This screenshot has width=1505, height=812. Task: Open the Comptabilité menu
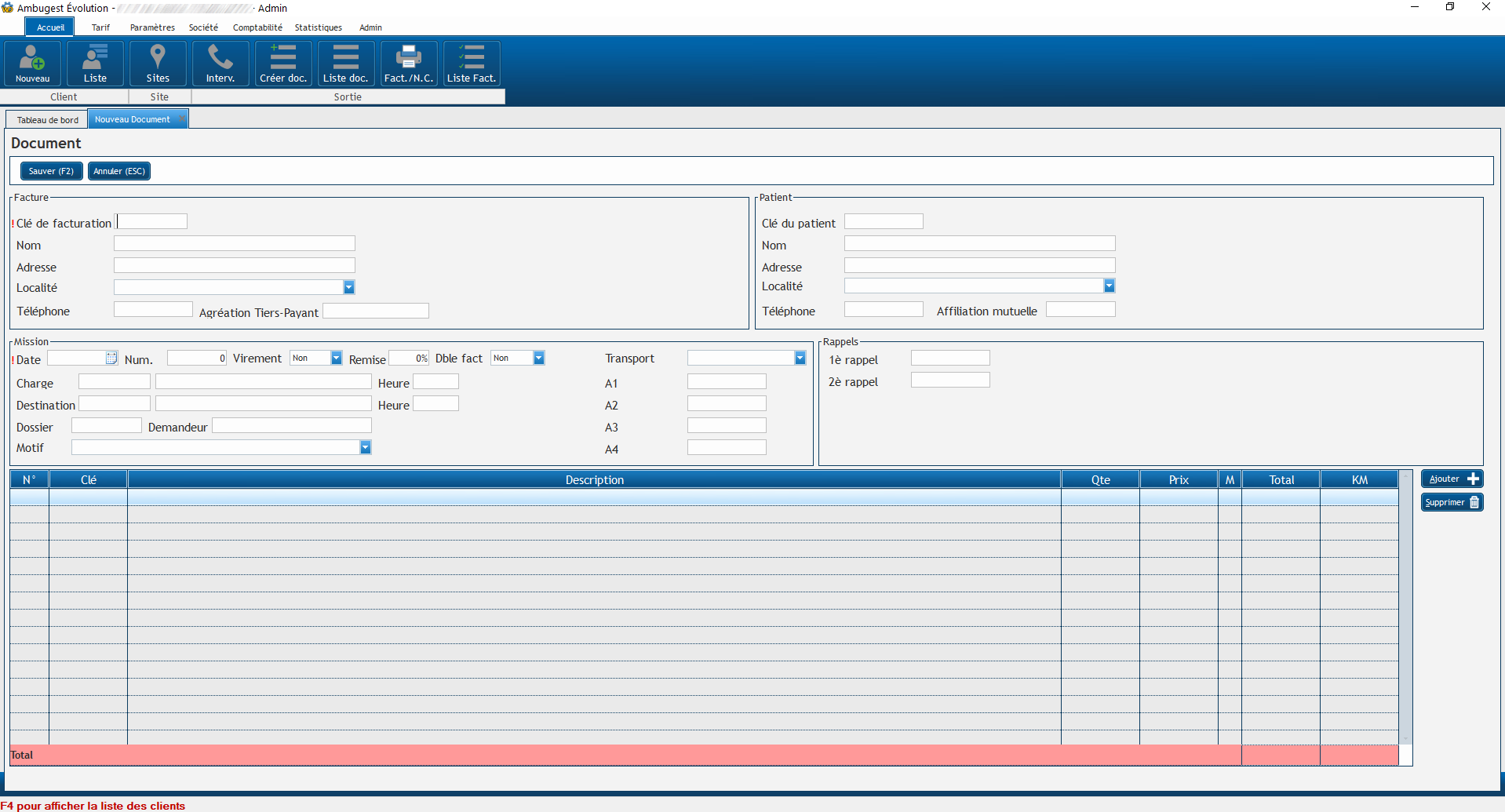click(x=257, y=27)
